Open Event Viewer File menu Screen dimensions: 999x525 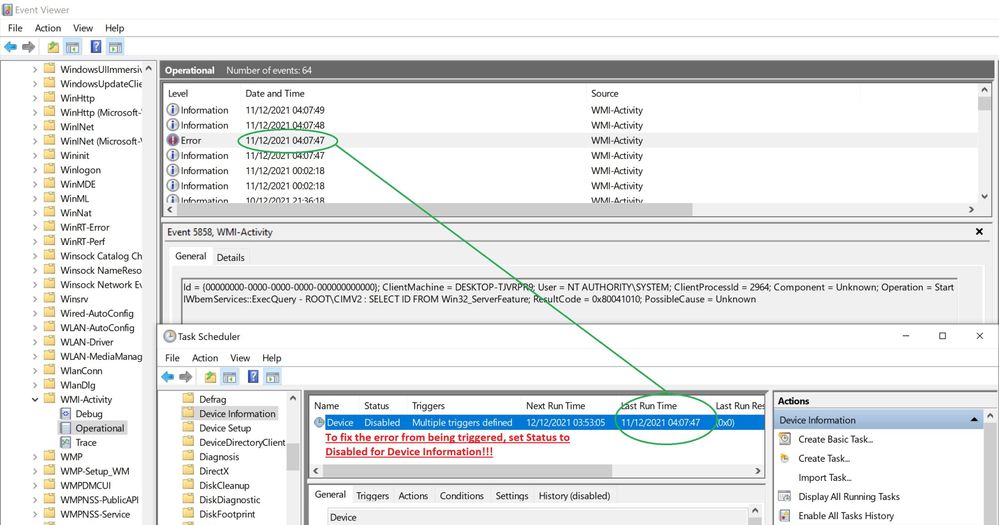point(15,28)
